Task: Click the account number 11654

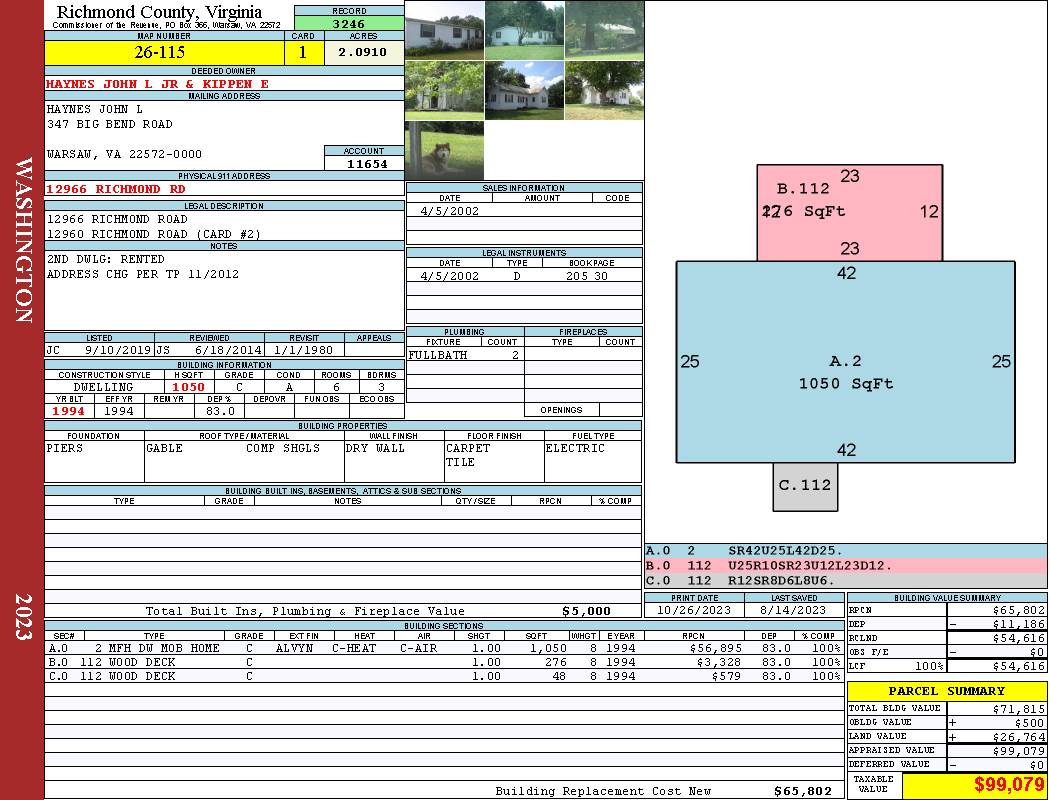Action: coord(364,163)
